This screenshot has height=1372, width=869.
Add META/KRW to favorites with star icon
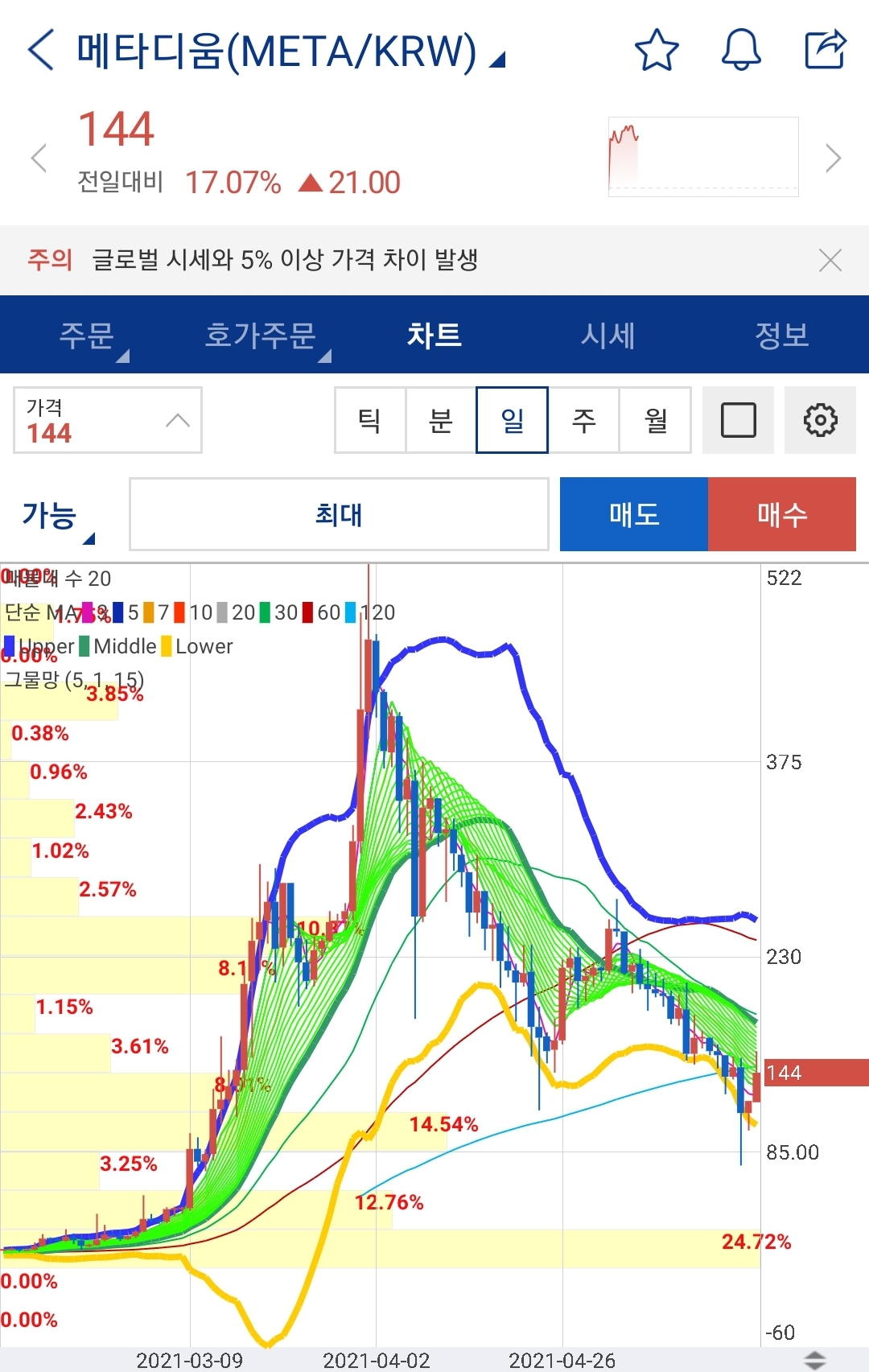[x=657, y=50]
